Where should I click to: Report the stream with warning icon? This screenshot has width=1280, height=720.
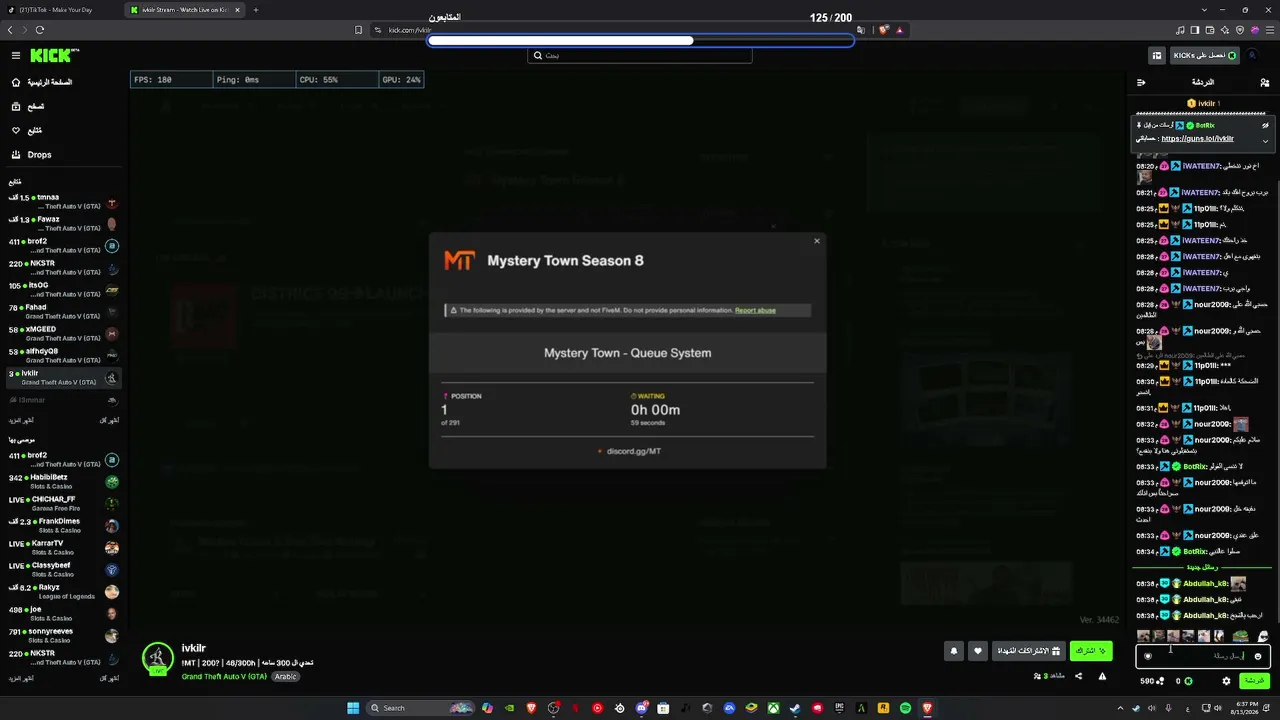[1102, 677]
